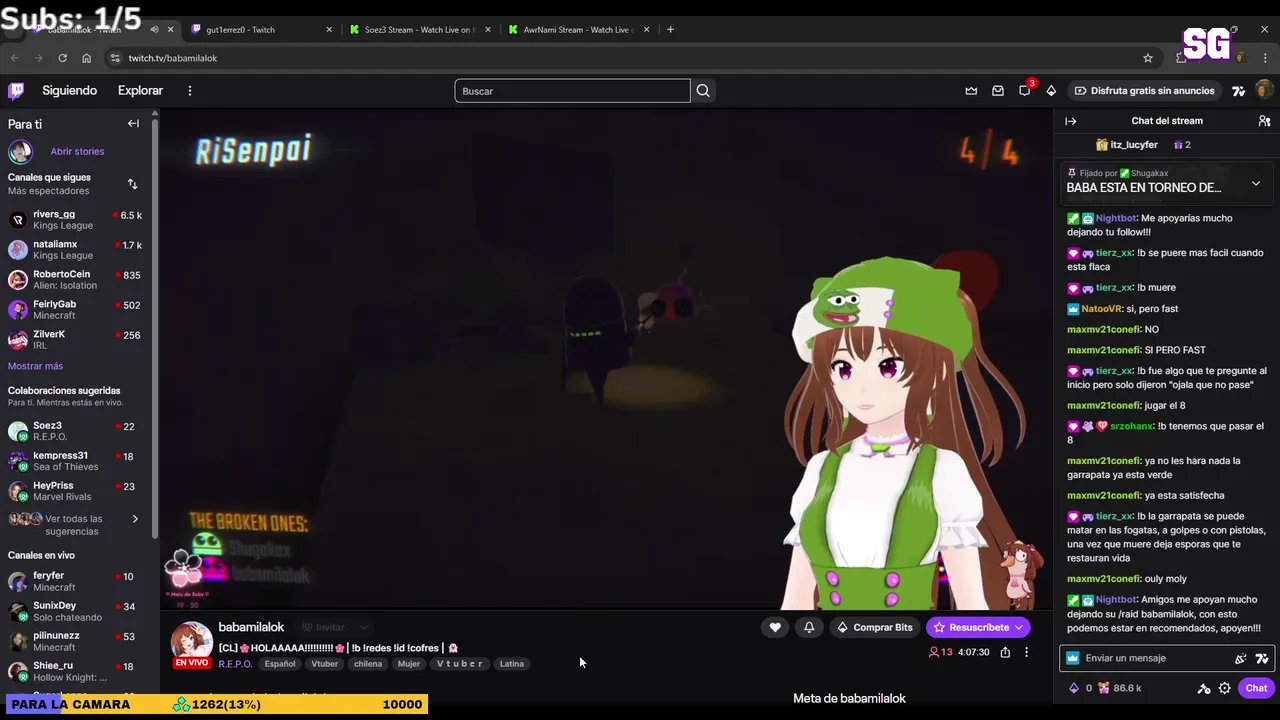
Task: Send message with the Chat button
Action: [1256, 688]
